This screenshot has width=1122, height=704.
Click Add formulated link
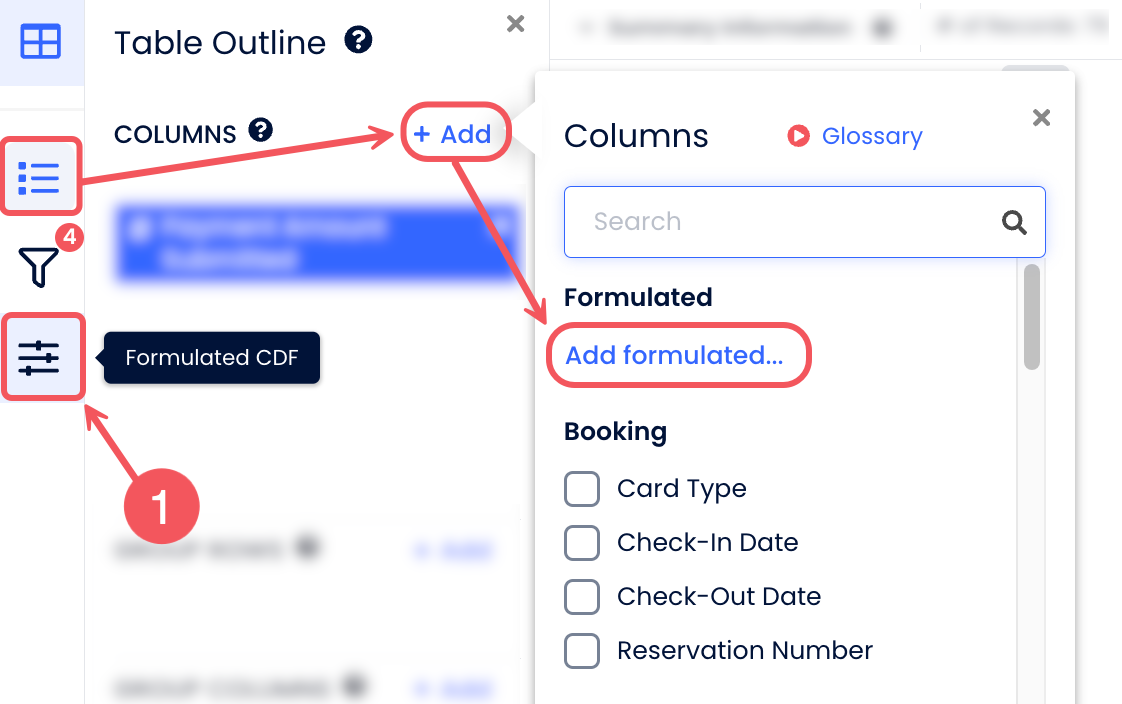point(674,355)
